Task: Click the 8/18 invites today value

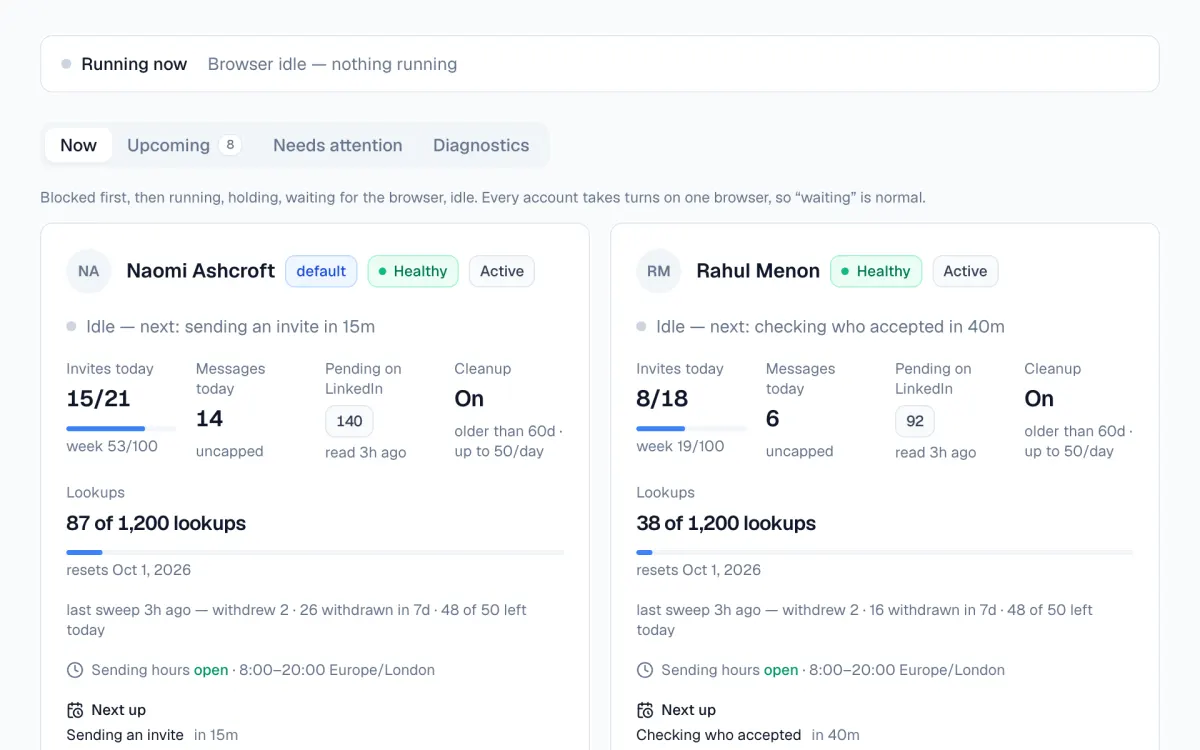Action: pyautogui.click(x=662, y=399)
